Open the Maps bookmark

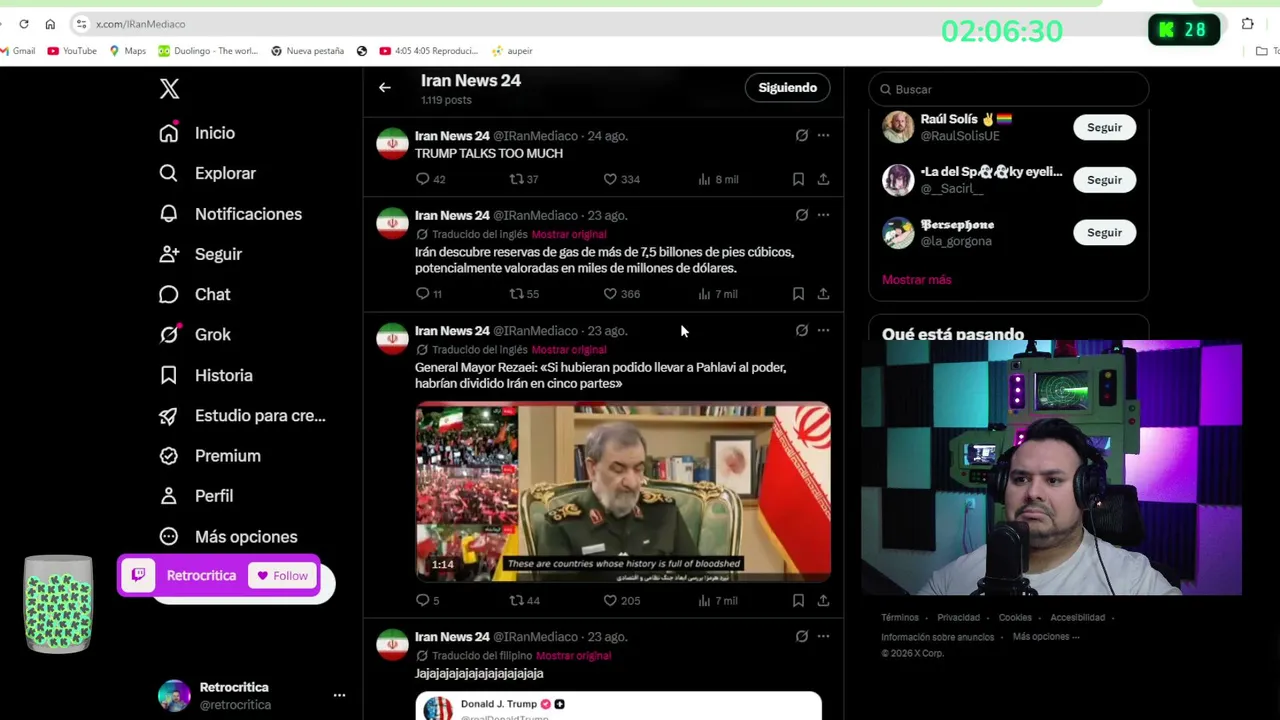pyautogui.click(x=127, y=51)
